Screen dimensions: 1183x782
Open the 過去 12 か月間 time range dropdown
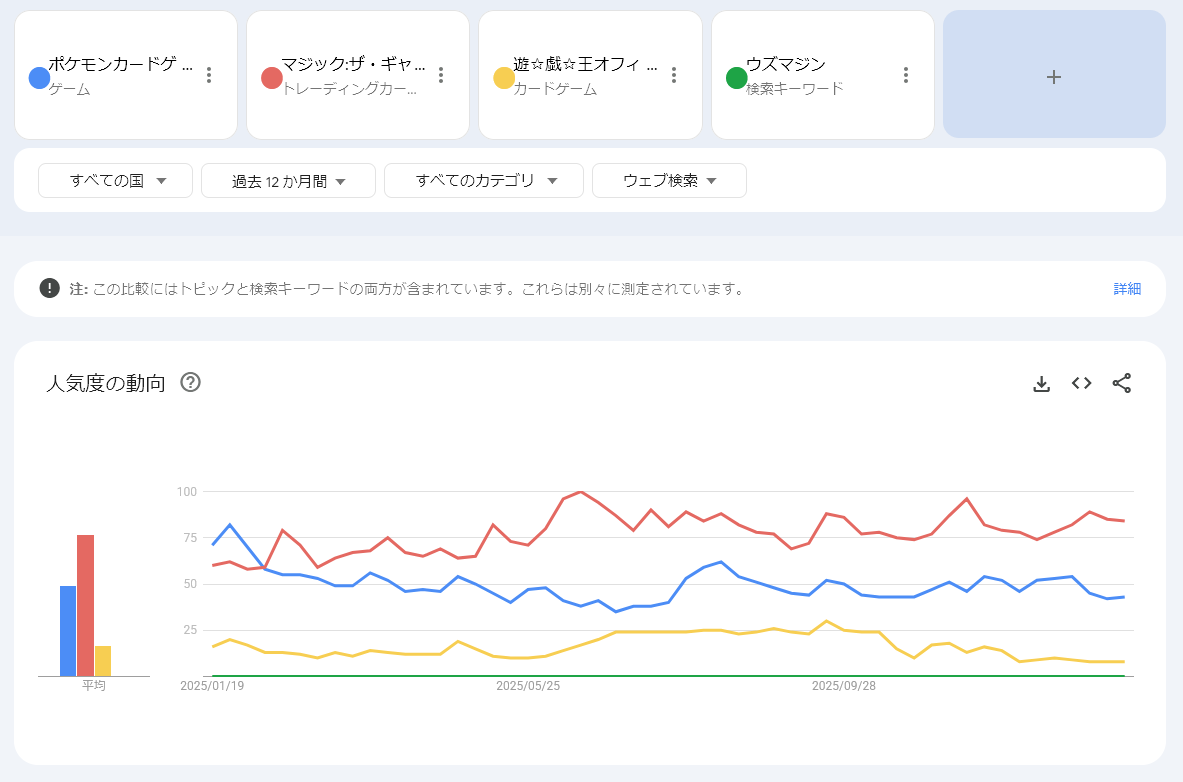tap(288, 181)
